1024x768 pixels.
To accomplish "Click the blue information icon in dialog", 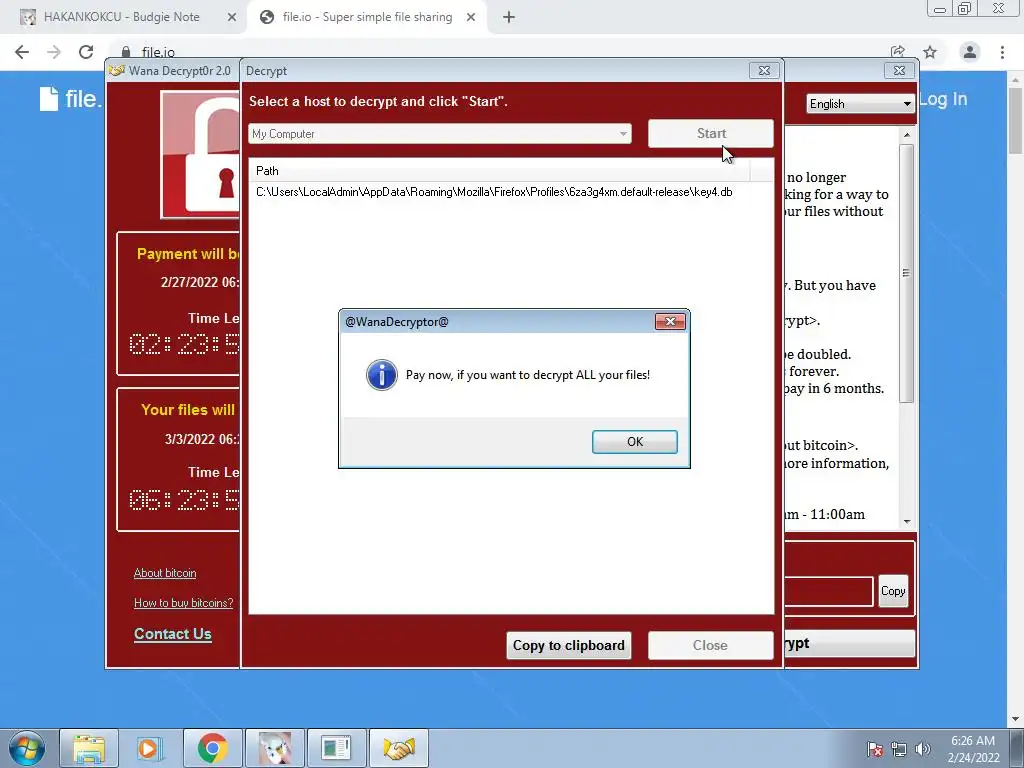I will coord(381,375).
